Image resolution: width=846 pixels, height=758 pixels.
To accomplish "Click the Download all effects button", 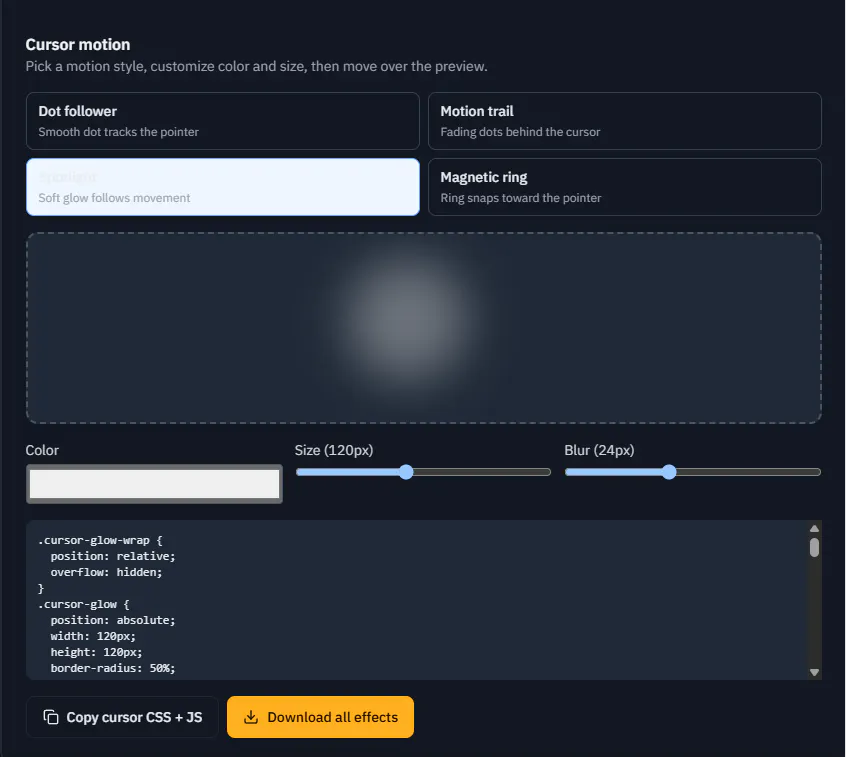I will coord(320,716).
